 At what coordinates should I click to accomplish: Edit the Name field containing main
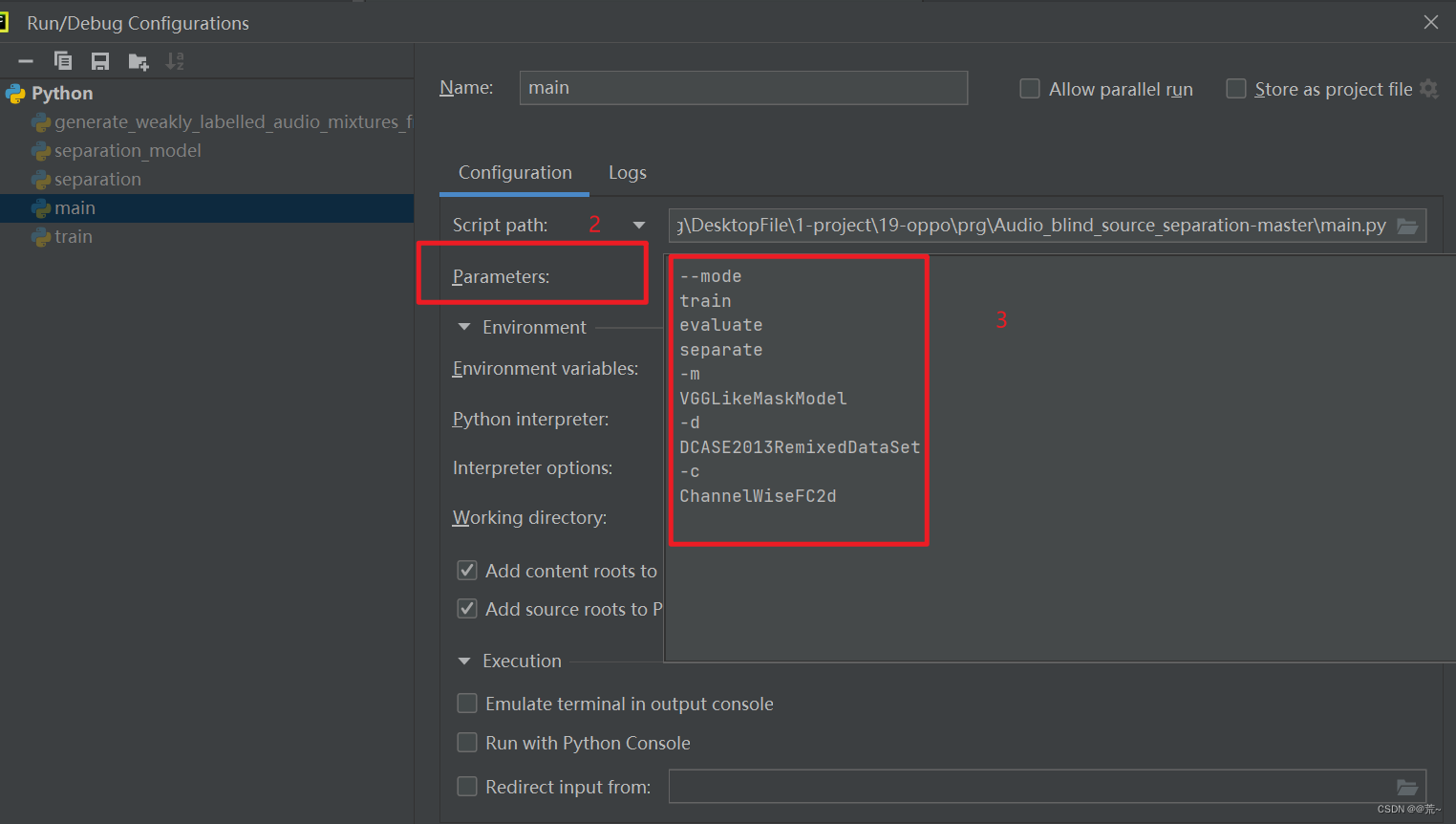pyautogui.click(x=743, y=88)
